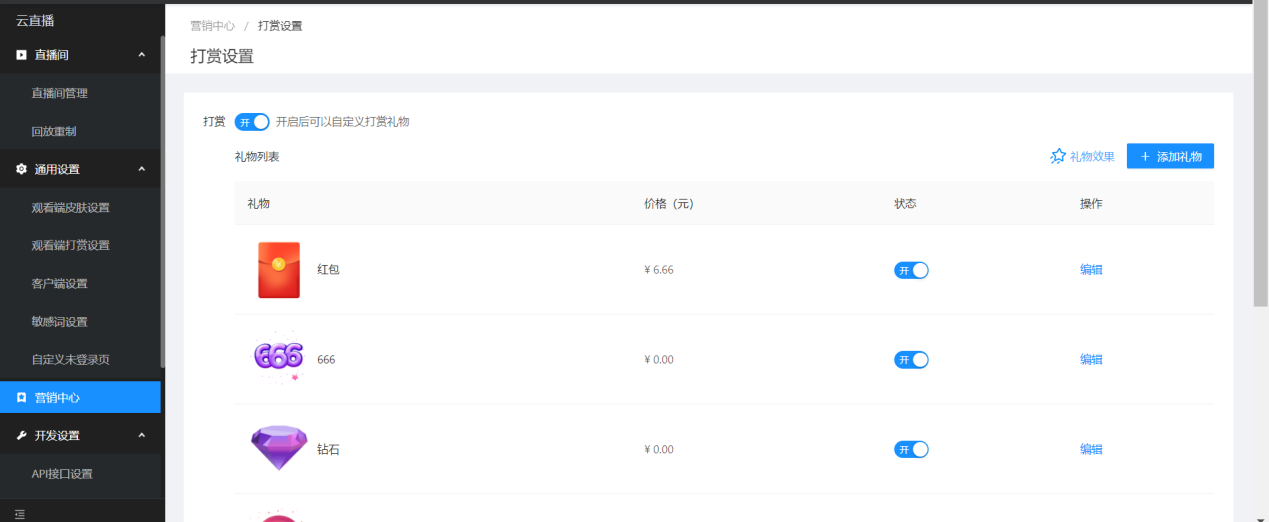This screenshot has width=1269, height=522.
Task: Click the 开发设置 wrench icon
Action: [22, 435]
